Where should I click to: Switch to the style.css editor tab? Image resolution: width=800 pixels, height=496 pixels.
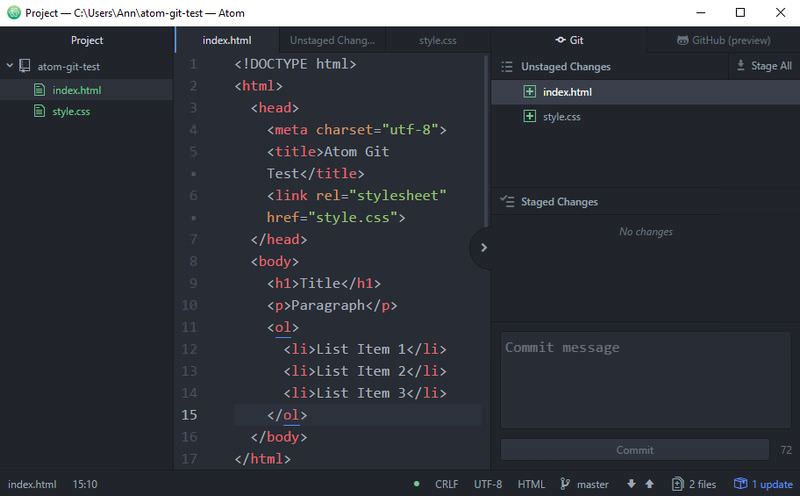(436, 41)
